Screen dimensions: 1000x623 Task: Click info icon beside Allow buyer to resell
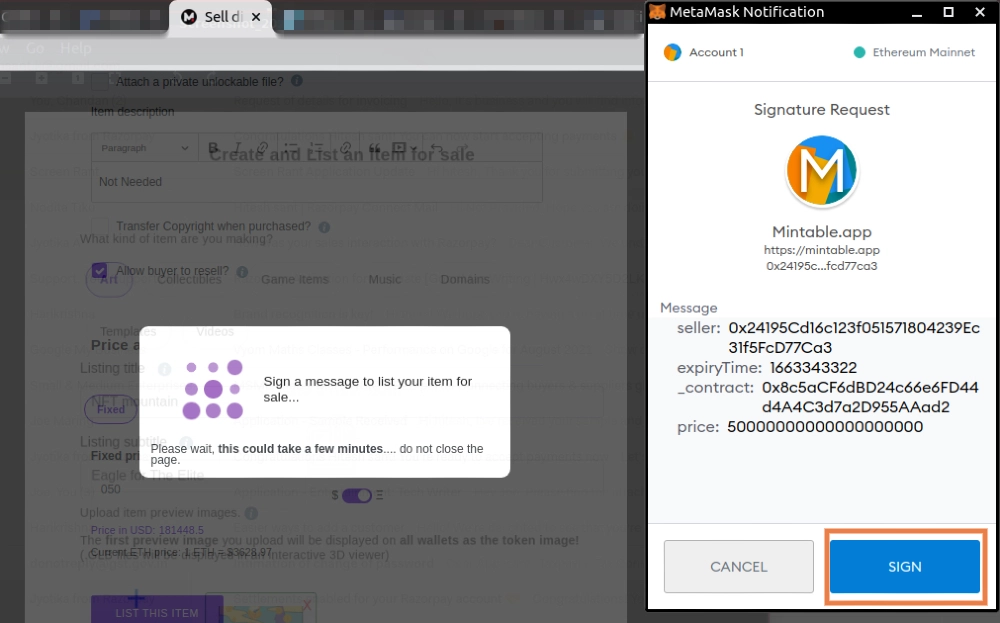pyautogui.click(x=242, y=272)
